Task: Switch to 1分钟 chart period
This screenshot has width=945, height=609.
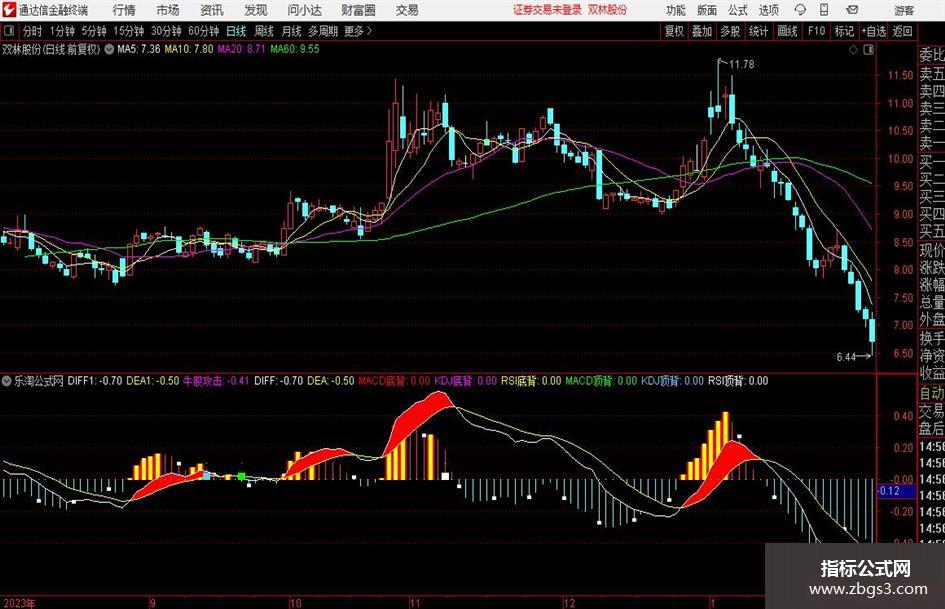Action: click(62, 31)
